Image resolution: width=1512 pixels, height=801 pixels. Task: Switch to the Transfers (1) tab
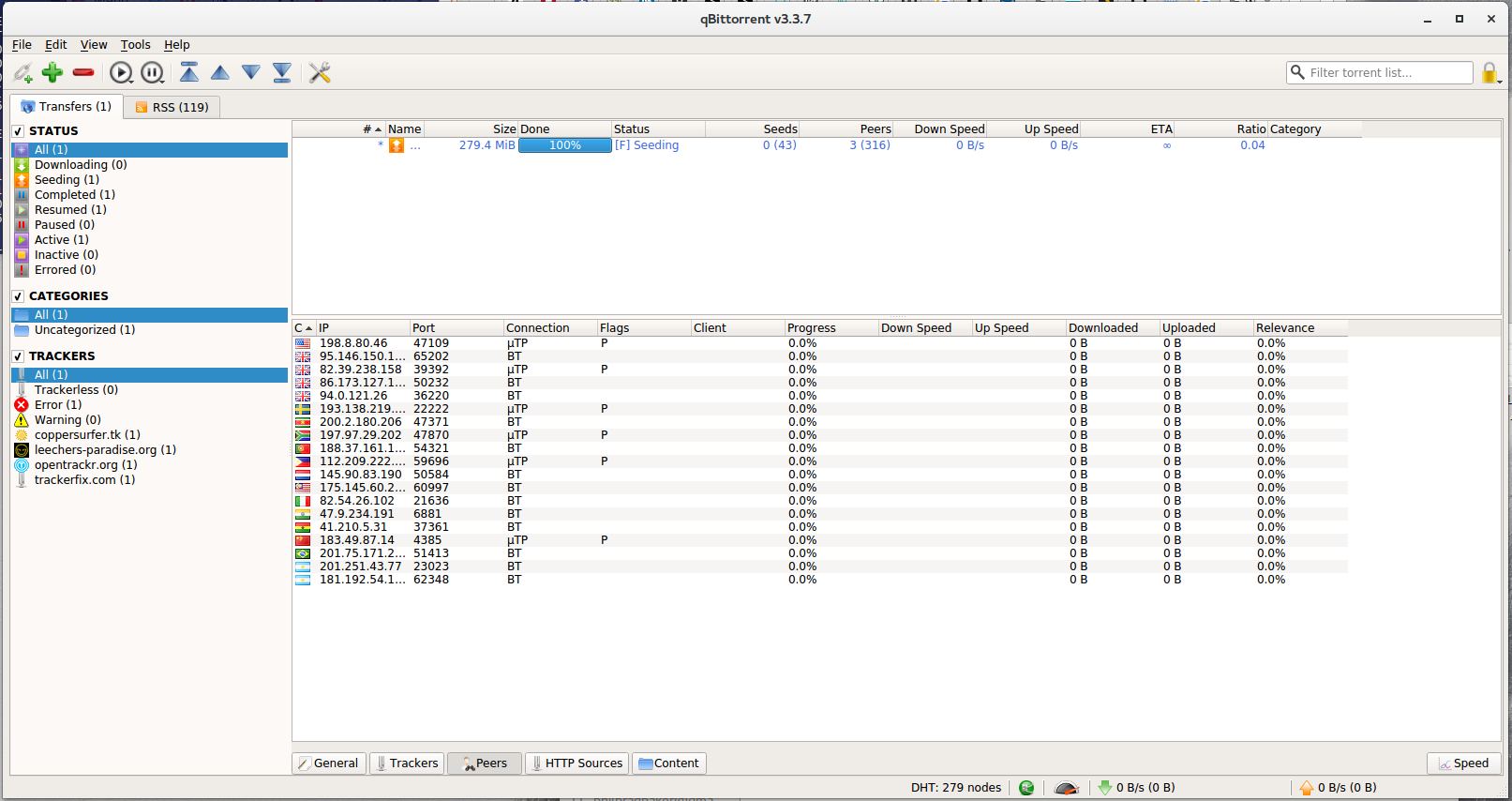(67, 106)
